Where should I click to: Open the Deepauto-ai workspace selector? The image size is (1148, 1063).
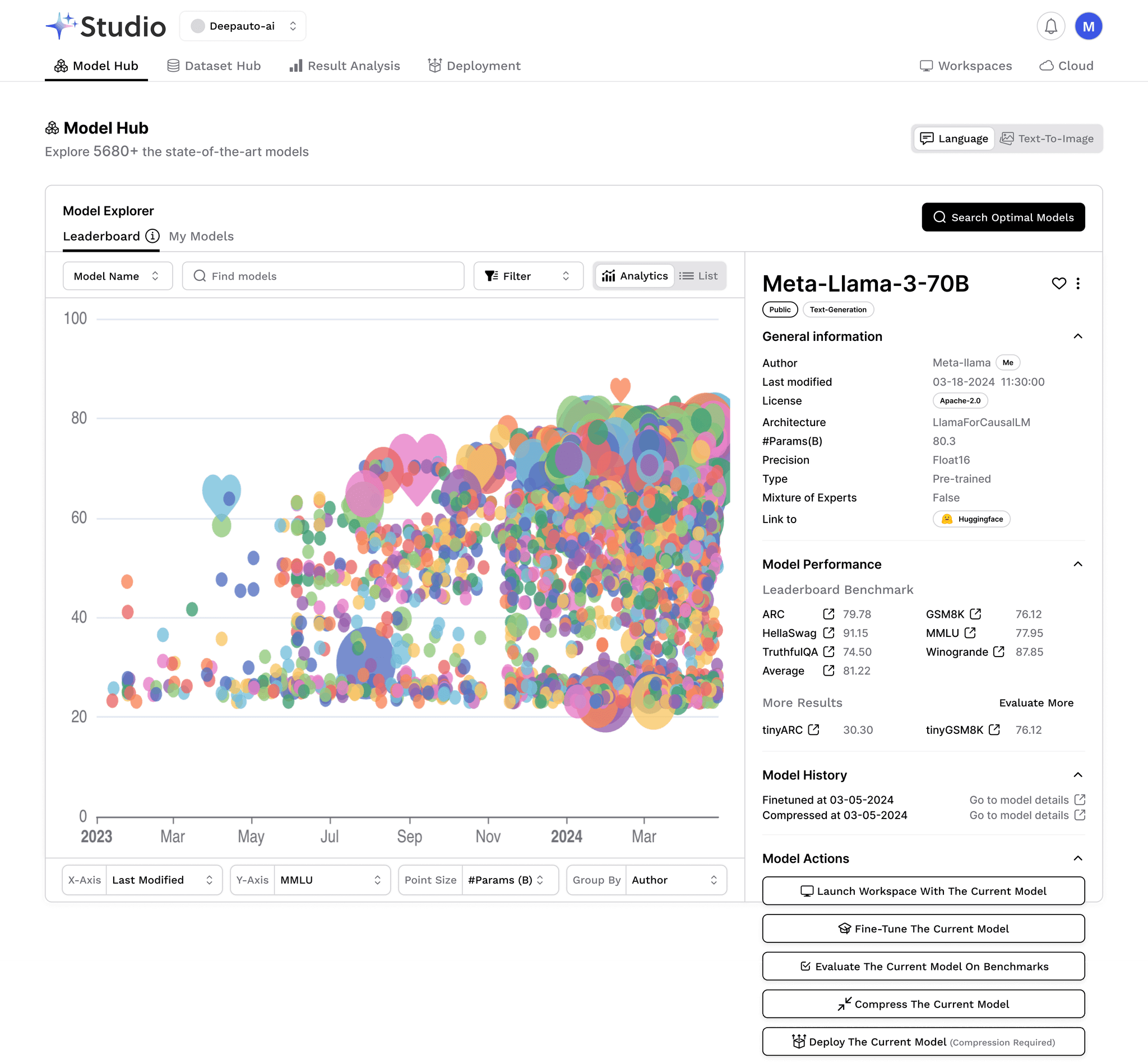coord(243,26)
